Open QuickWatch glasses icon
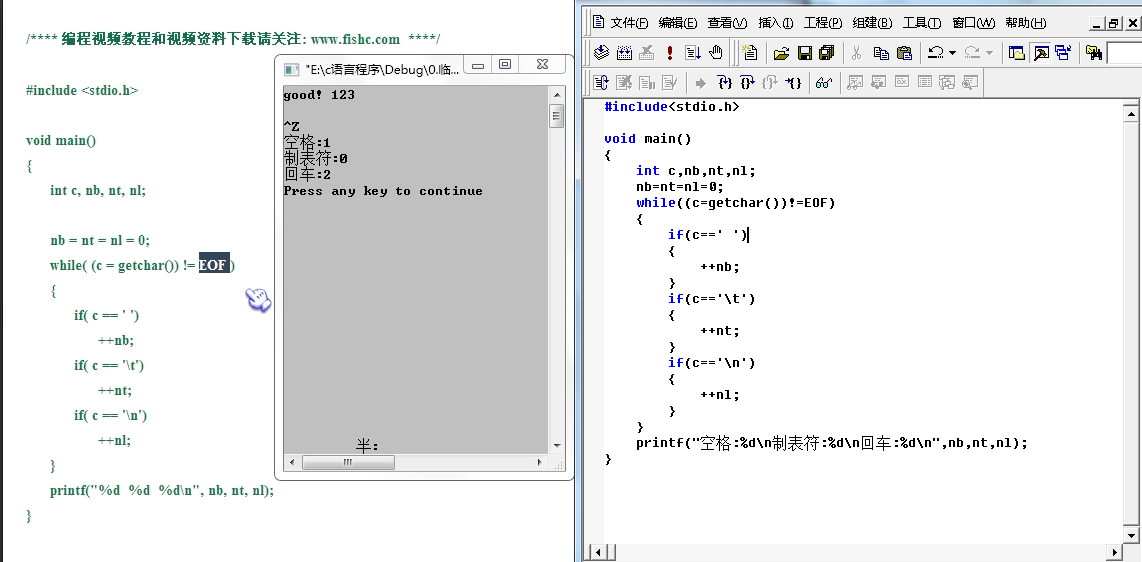This screenshot has width=1142, height=562. pyautogui.click(x=824, y=82)
